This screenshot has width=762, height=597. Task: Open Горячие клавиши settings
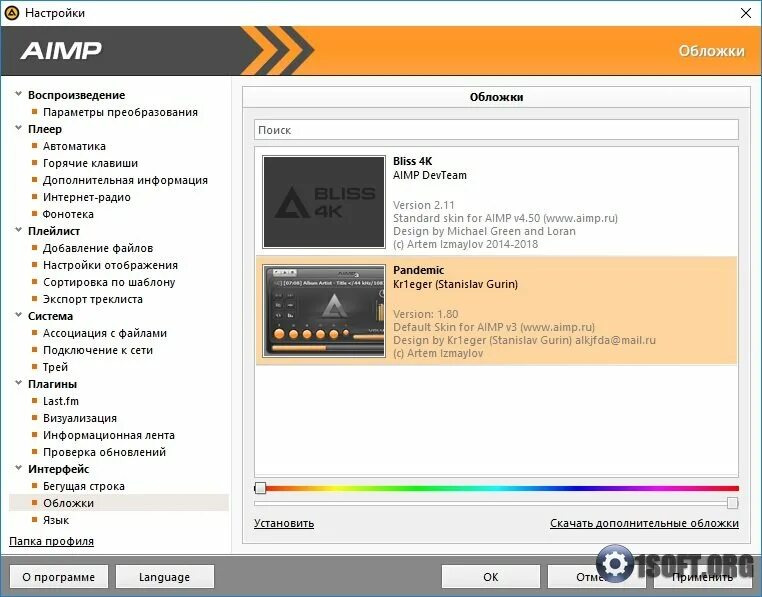coord(90,163)
